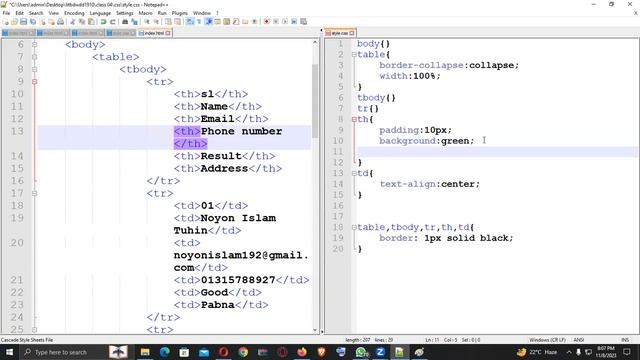
Task: Open Google Chrome from the taskbar
Action: click(x=243, y=352)
